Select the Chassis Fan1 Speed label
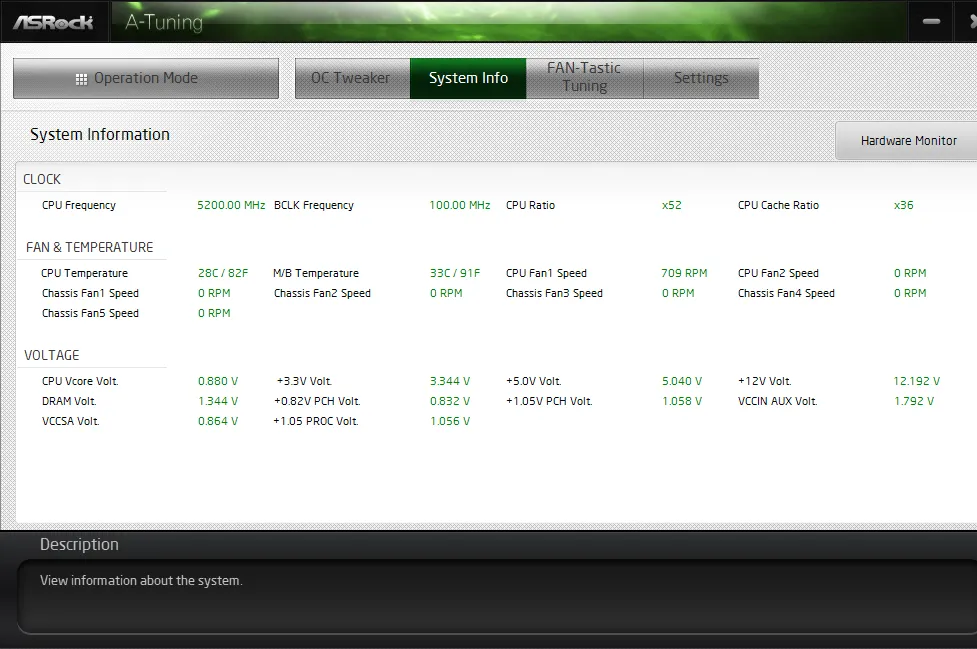The height and width of the screenshot is (649, 977). pos(90,293)
